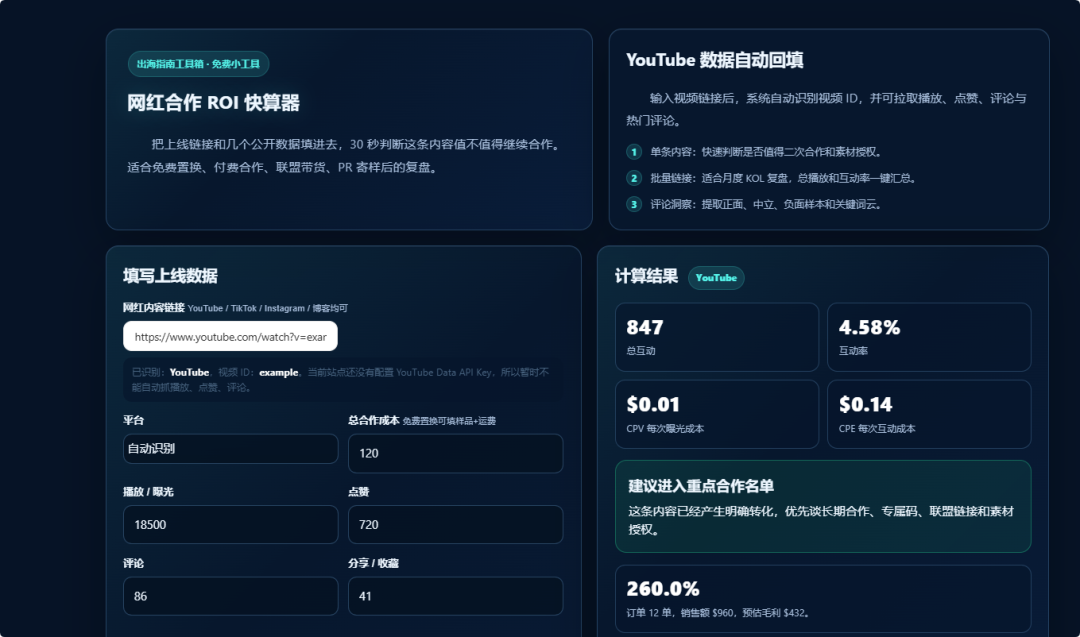Click the $0.01 CPV 每次曝光成本 card
Viewport: 1080px width, 637px height.
(717, 415)
